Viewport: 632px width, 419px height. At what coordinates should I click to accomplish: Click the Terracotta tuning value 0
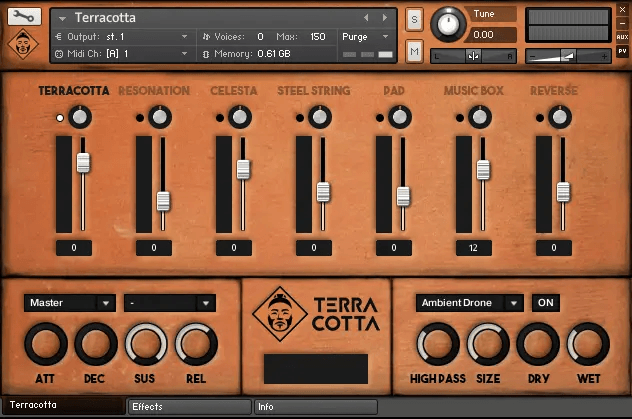click(x=74, y=248)
